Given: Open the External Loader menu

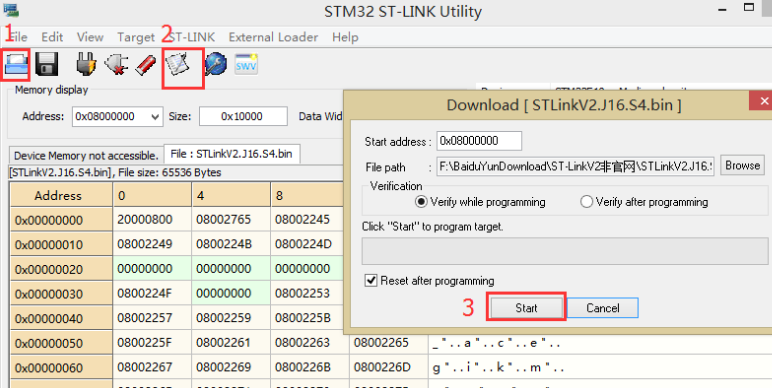Looking at the screenshot, I should coord(273,37).
